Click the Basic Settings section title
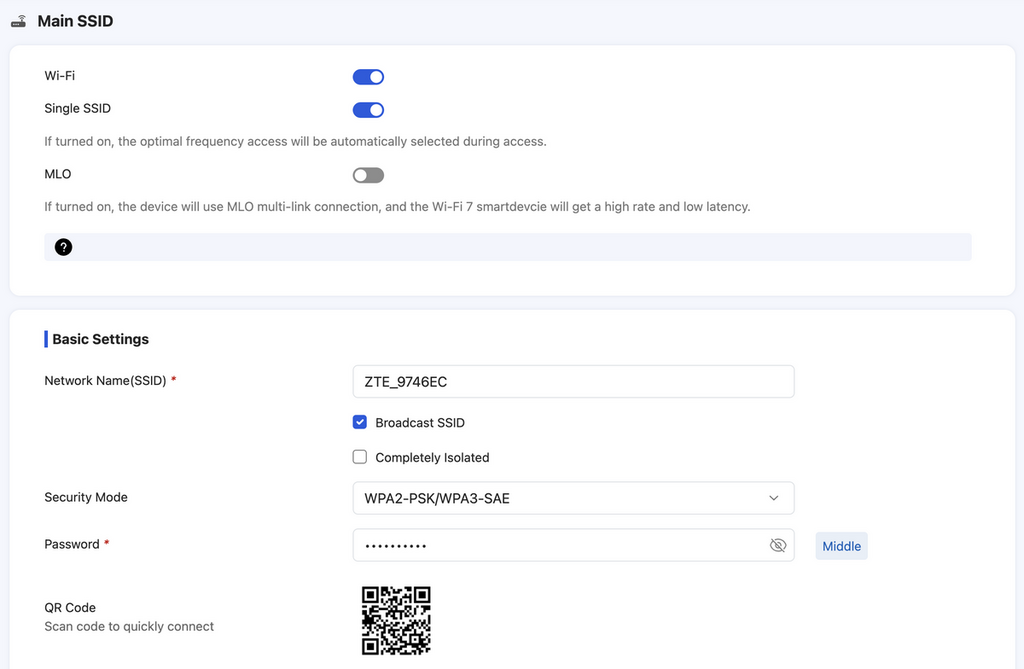 (100, 339)
